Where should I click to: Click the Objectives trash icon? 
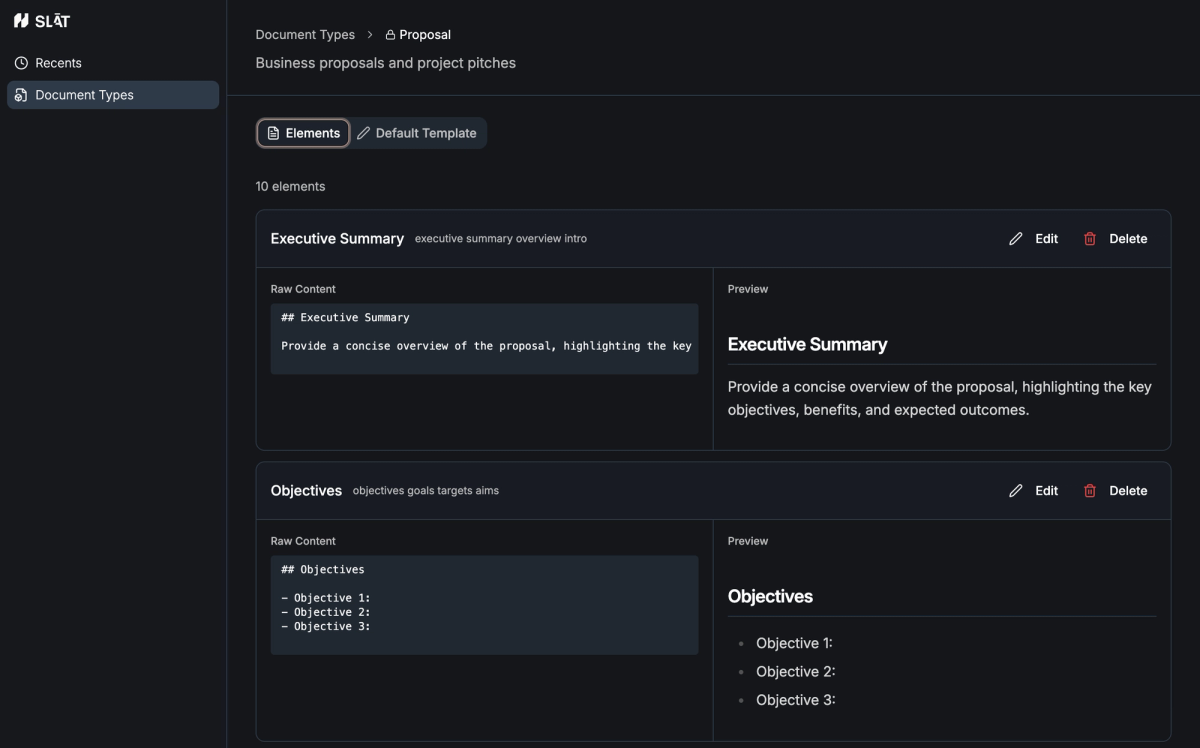[1090, 491]
